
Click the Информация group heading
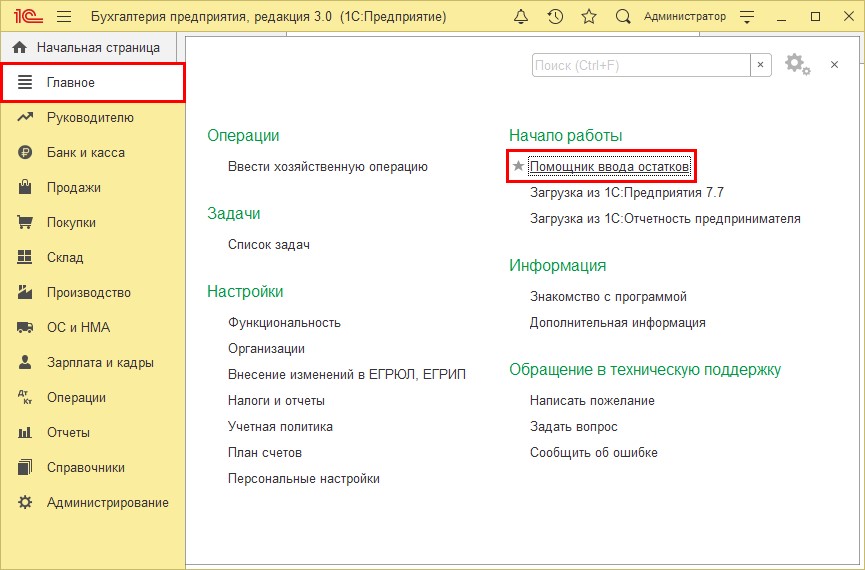pyautogui.click(x=558, y=265)
